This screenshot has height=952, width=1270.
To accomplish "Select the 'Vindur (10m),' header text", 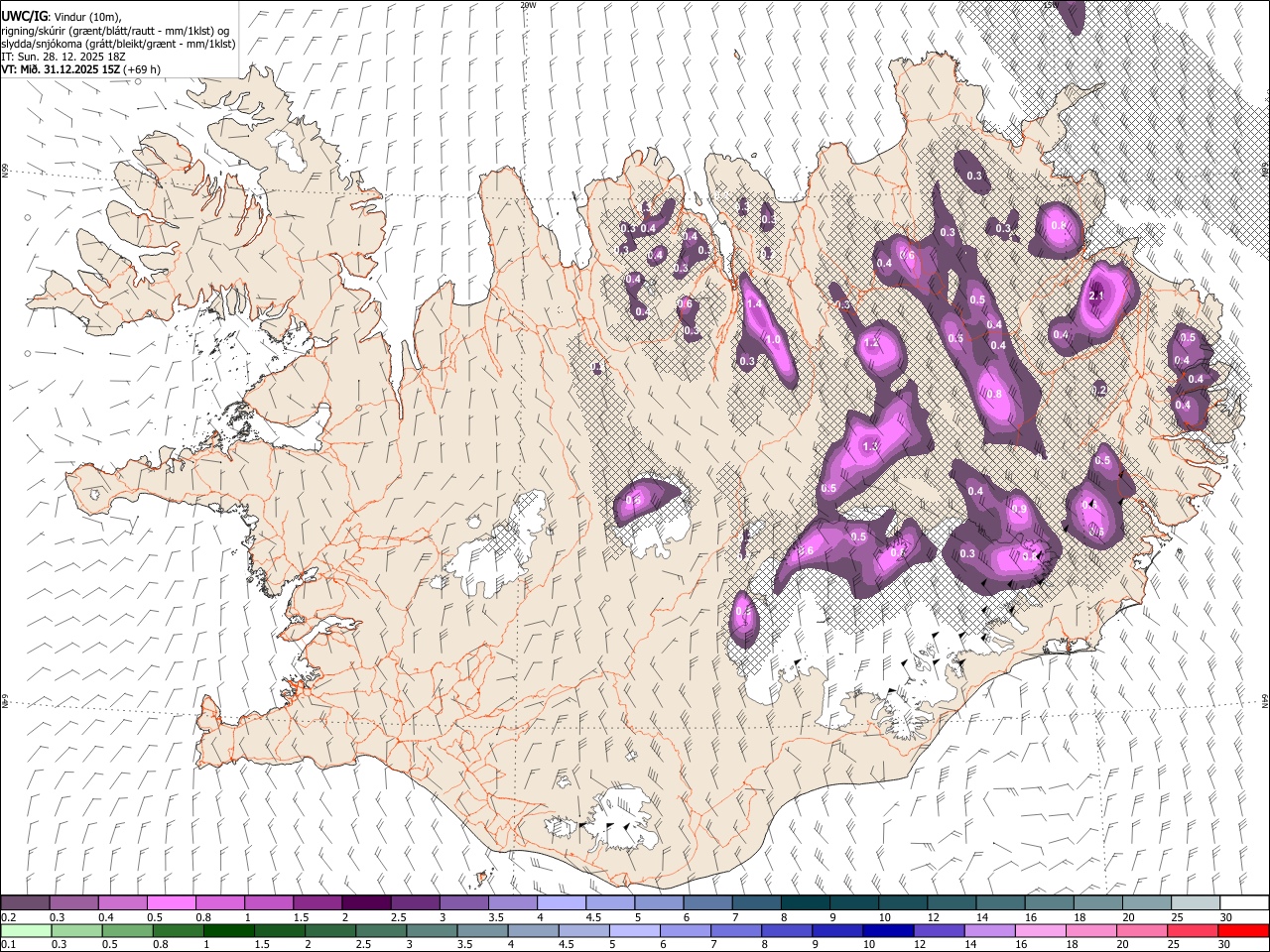I will [86, 17].
